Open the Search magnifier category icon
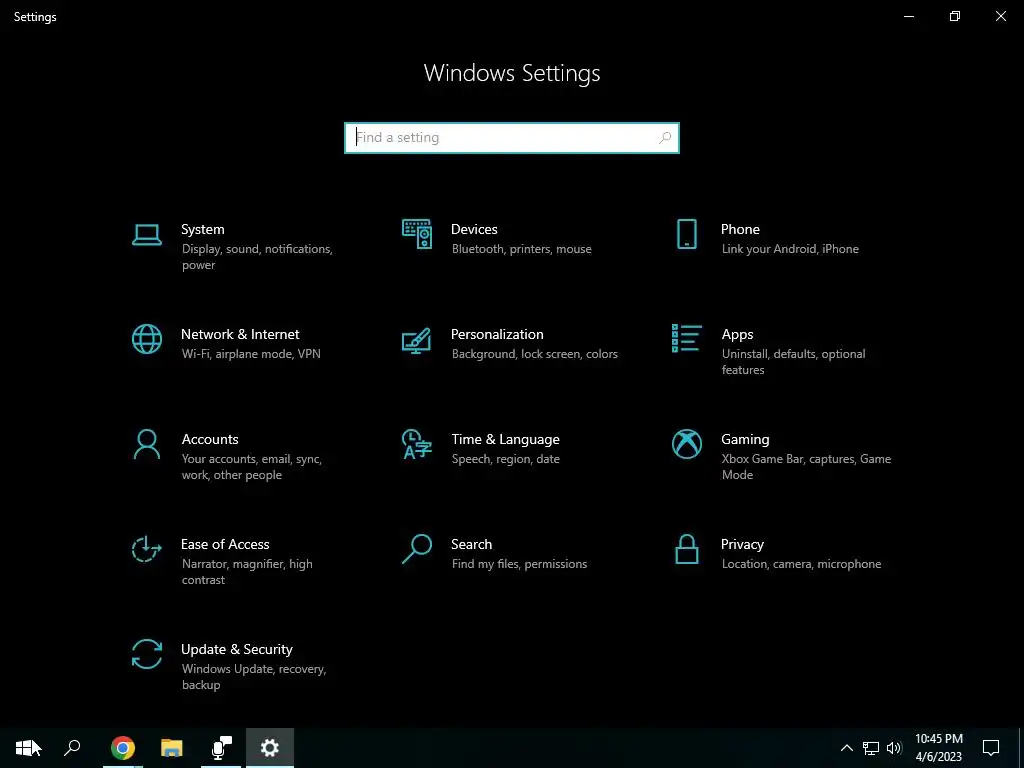 click(x=417, y=549)
